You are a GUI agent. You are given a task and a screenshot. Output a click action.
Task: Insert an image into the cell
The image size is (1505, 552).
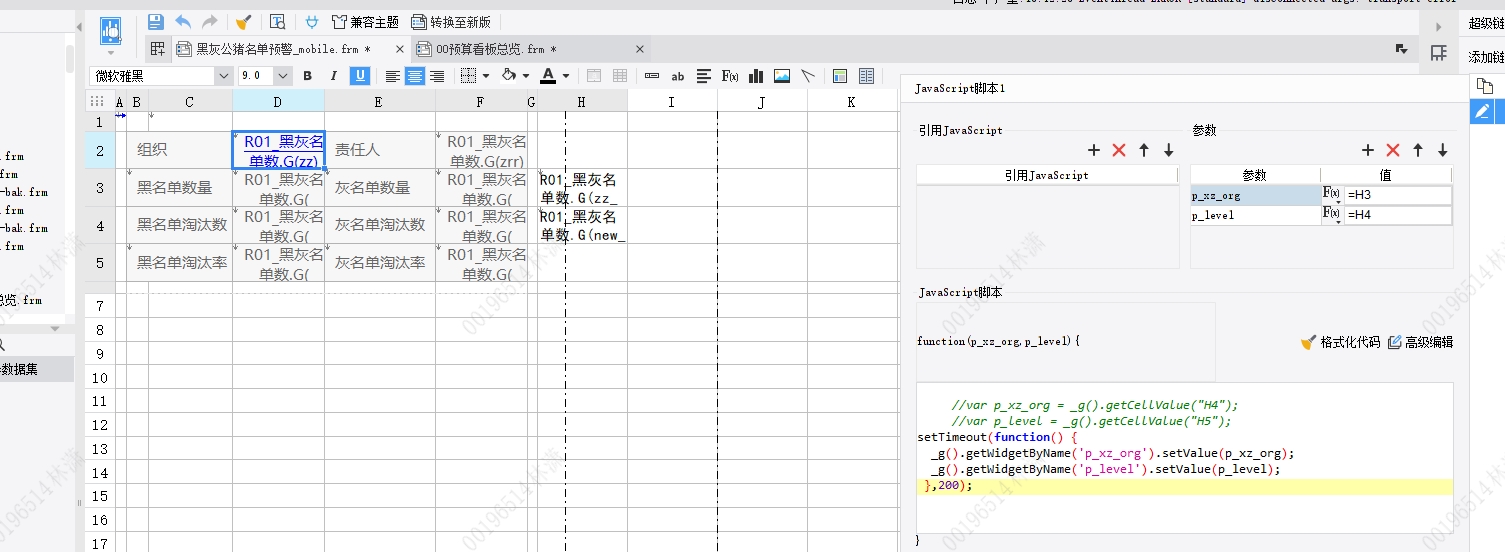(x=782, y=76)
